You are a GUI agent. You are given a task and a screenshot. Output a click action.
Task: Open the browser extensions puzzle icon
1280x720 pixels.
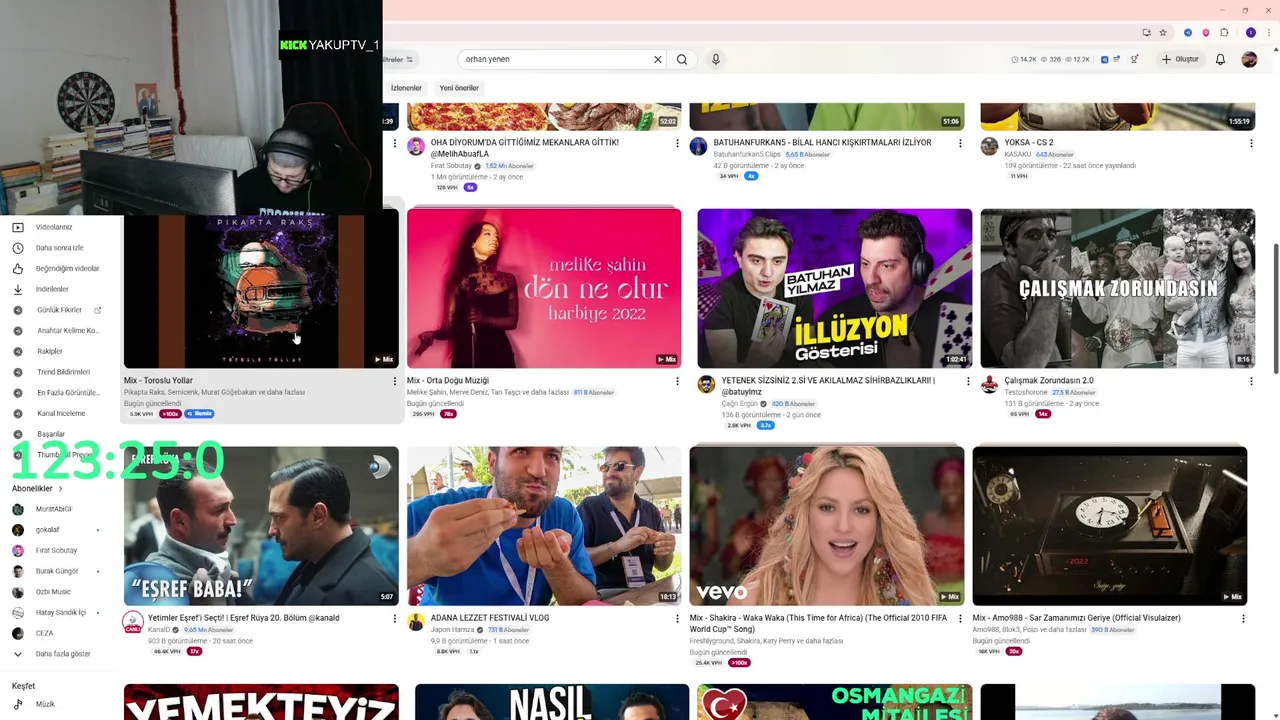[1224, 32]
